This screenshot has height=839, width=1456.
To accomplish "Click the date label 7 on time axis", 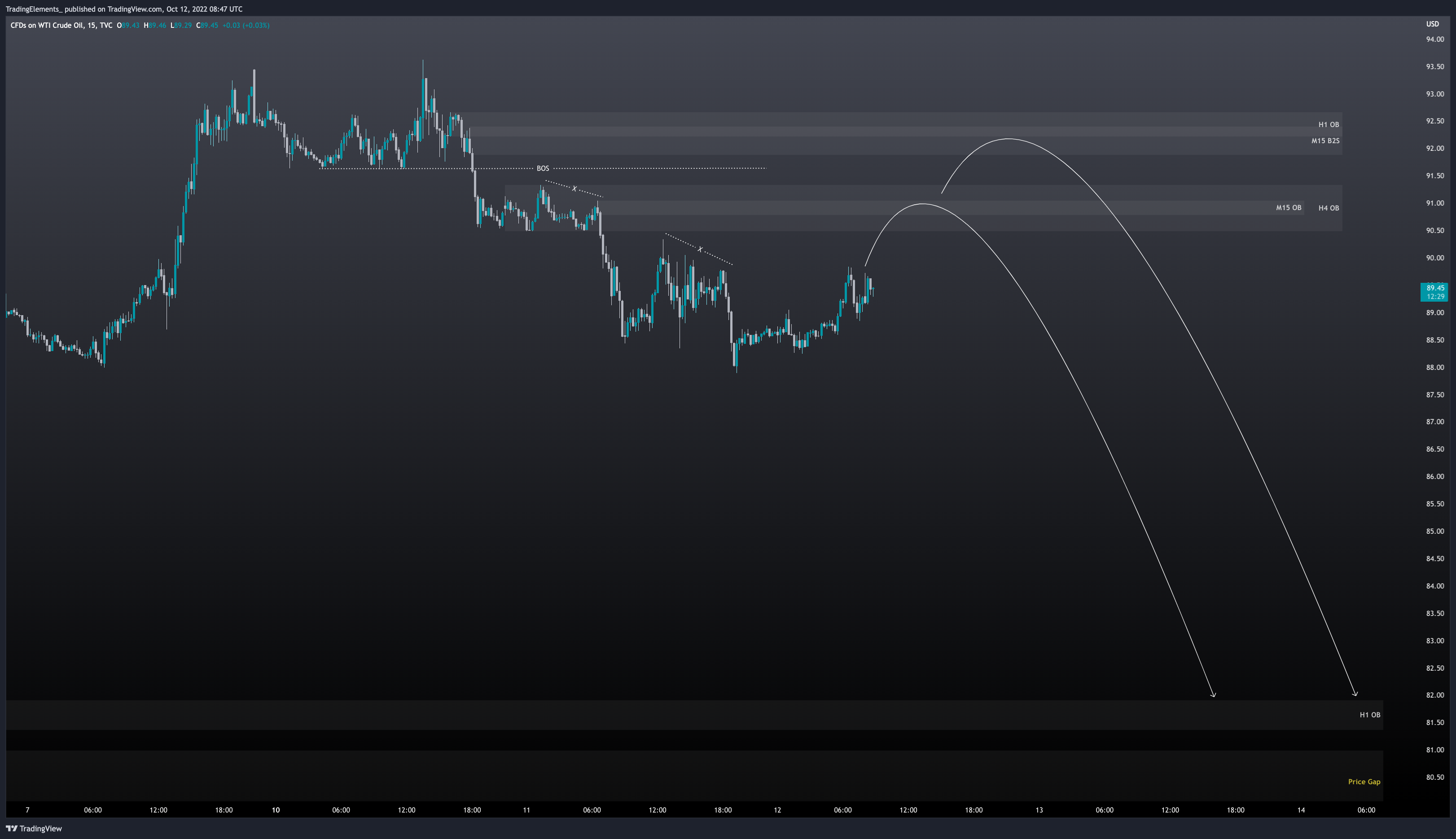I will pos(27,810).
